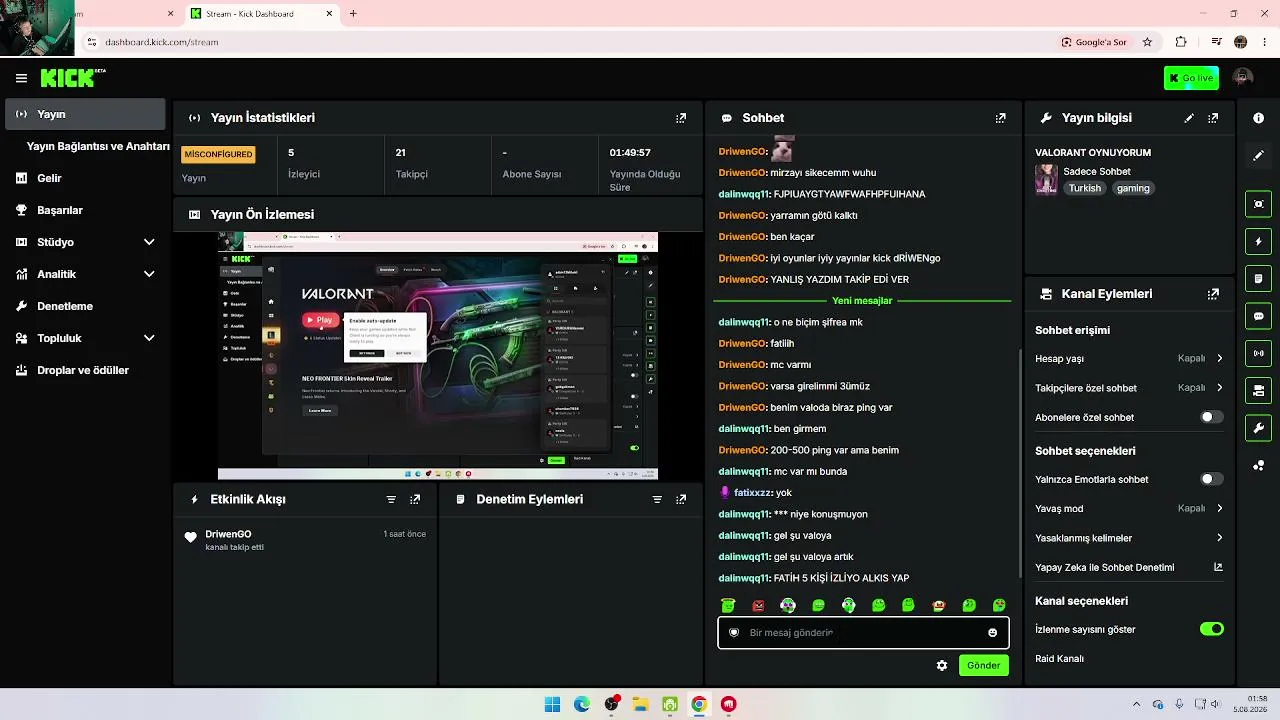
Task: Open Etkinlik Akışı filter menu
Action: click(391, 499)
